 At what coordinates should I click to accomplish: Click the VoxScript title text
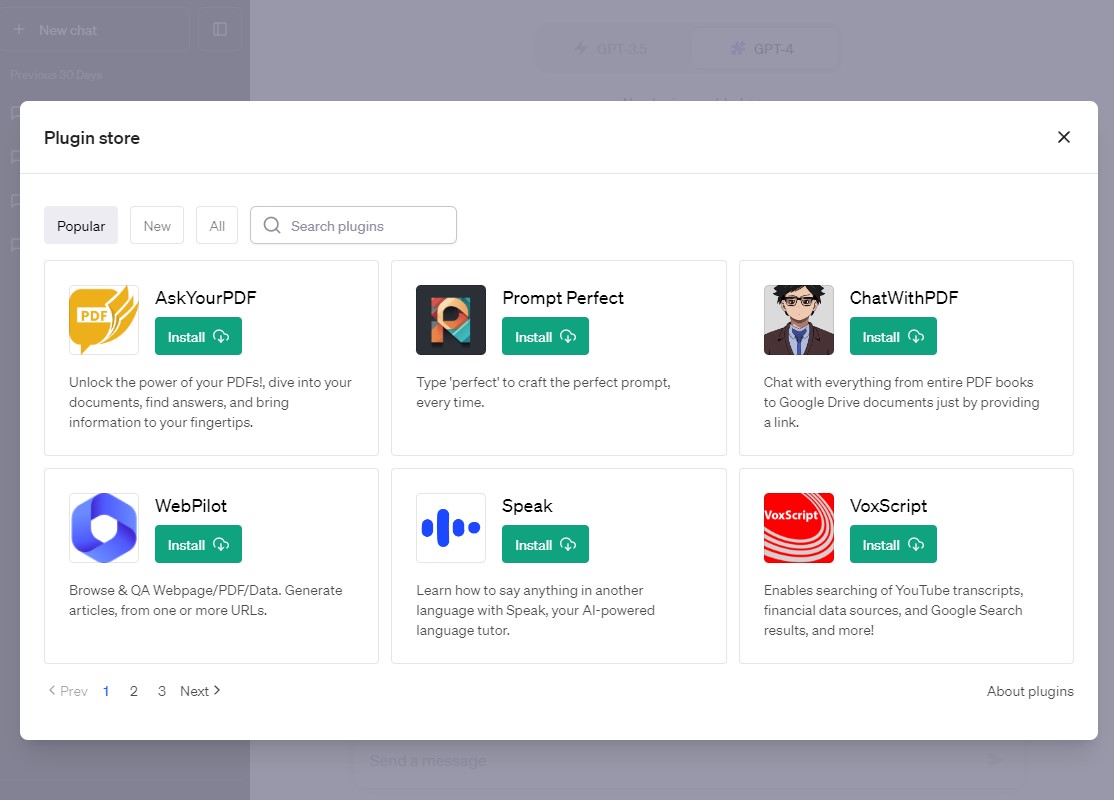888,506
